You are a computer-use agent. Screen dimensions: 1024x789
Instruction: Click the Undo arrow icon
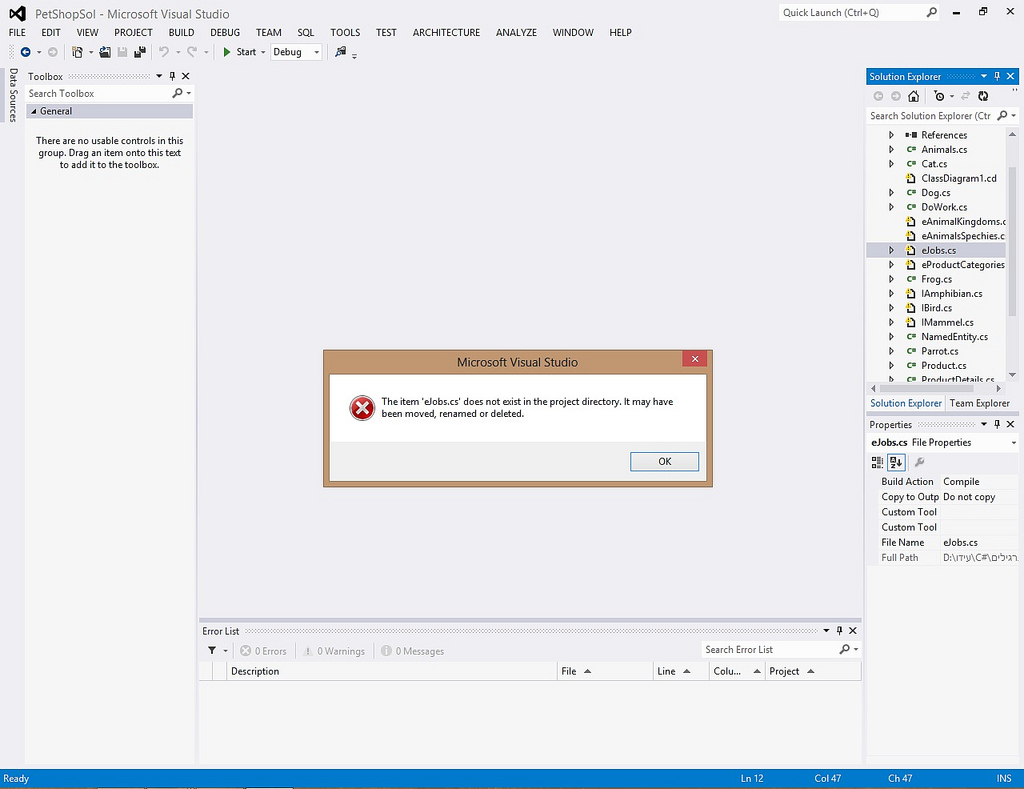point(164,52)
